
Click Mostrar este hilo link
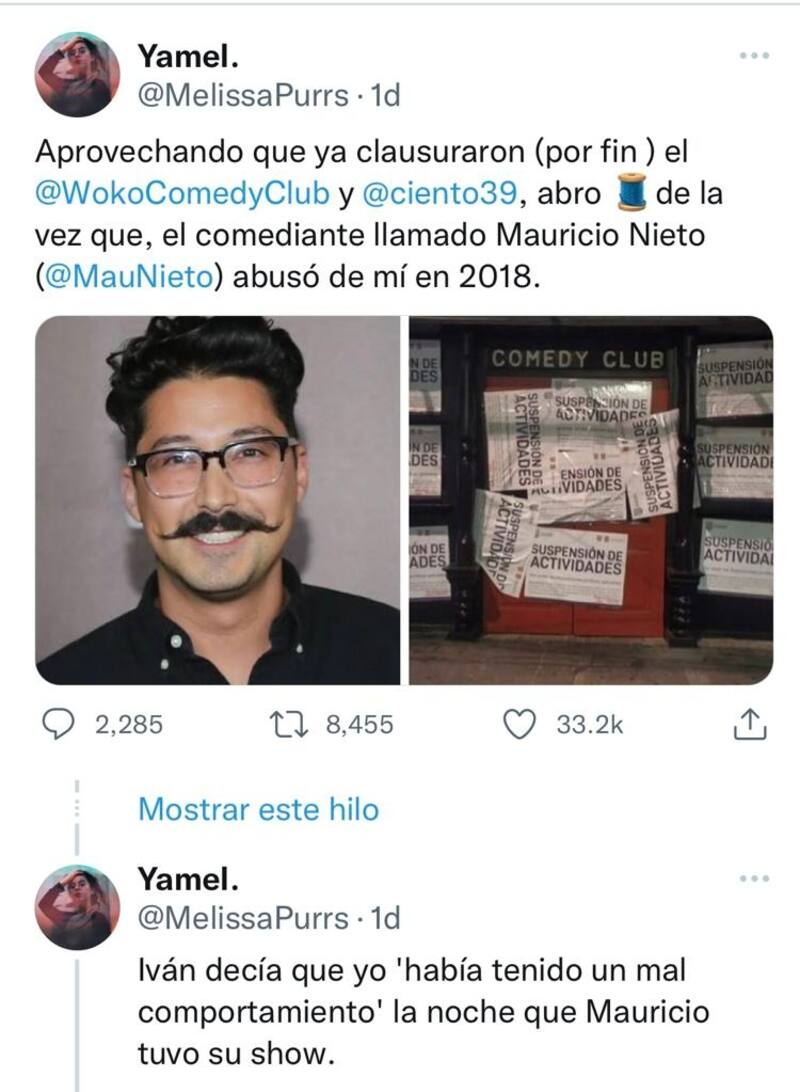point(258,809)
